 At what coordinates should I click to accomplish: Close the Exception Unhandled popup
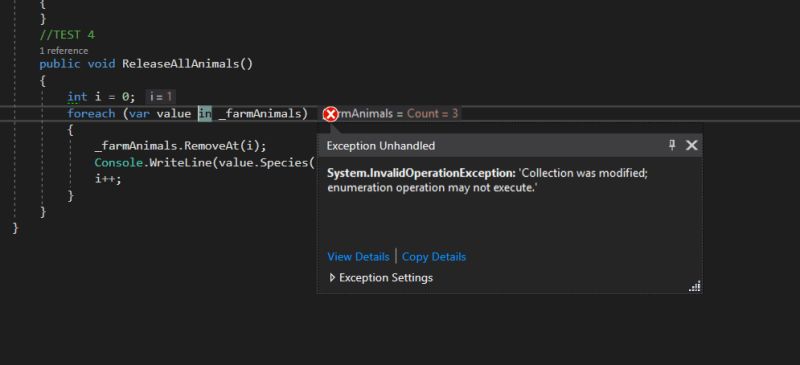coord(691,145)
